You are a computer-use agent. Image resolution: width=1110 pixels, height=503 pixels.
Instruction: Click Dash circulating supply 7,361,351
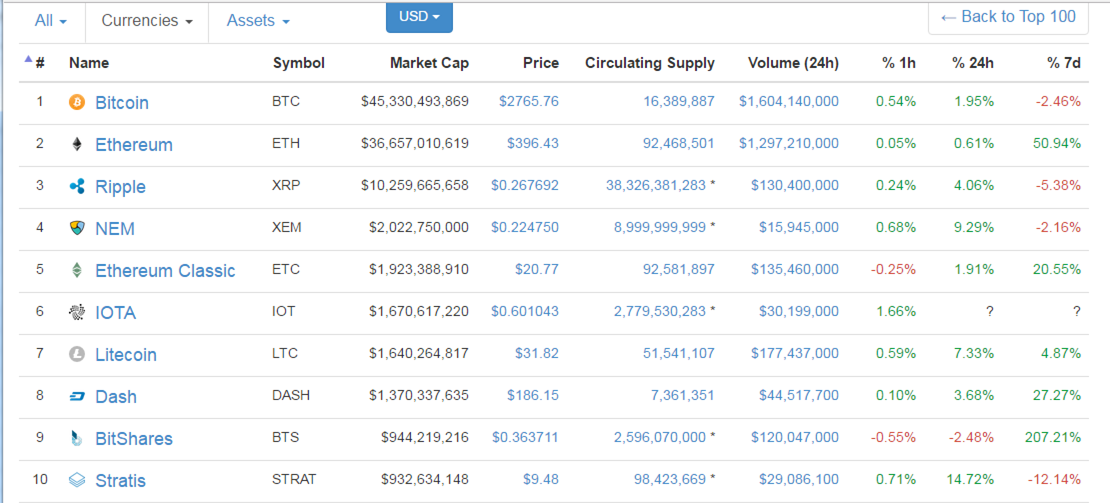click(x=683, y=395)
